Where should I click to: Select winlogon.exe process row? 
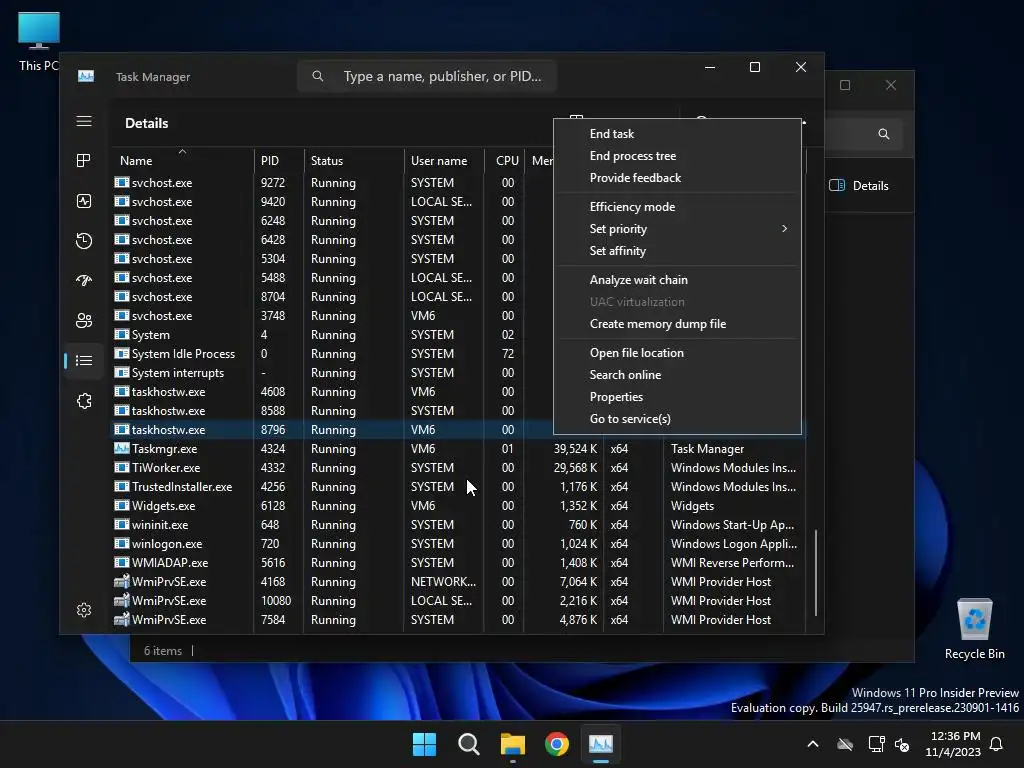click(459, 543)
